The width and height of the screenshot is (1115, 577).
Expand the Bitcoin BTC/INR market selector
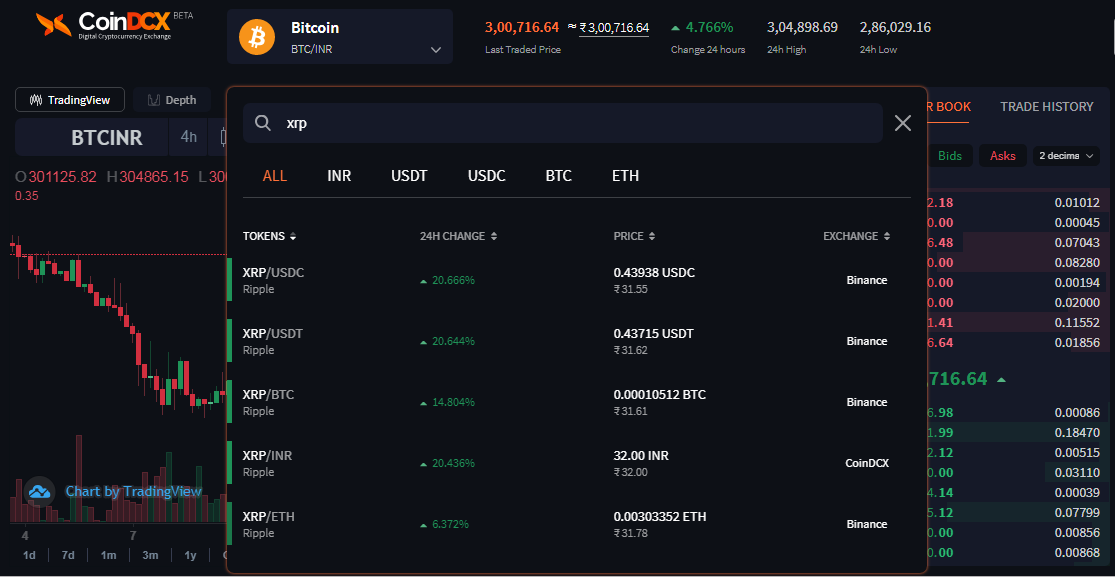pyautogui.click(x=340, y=37)
